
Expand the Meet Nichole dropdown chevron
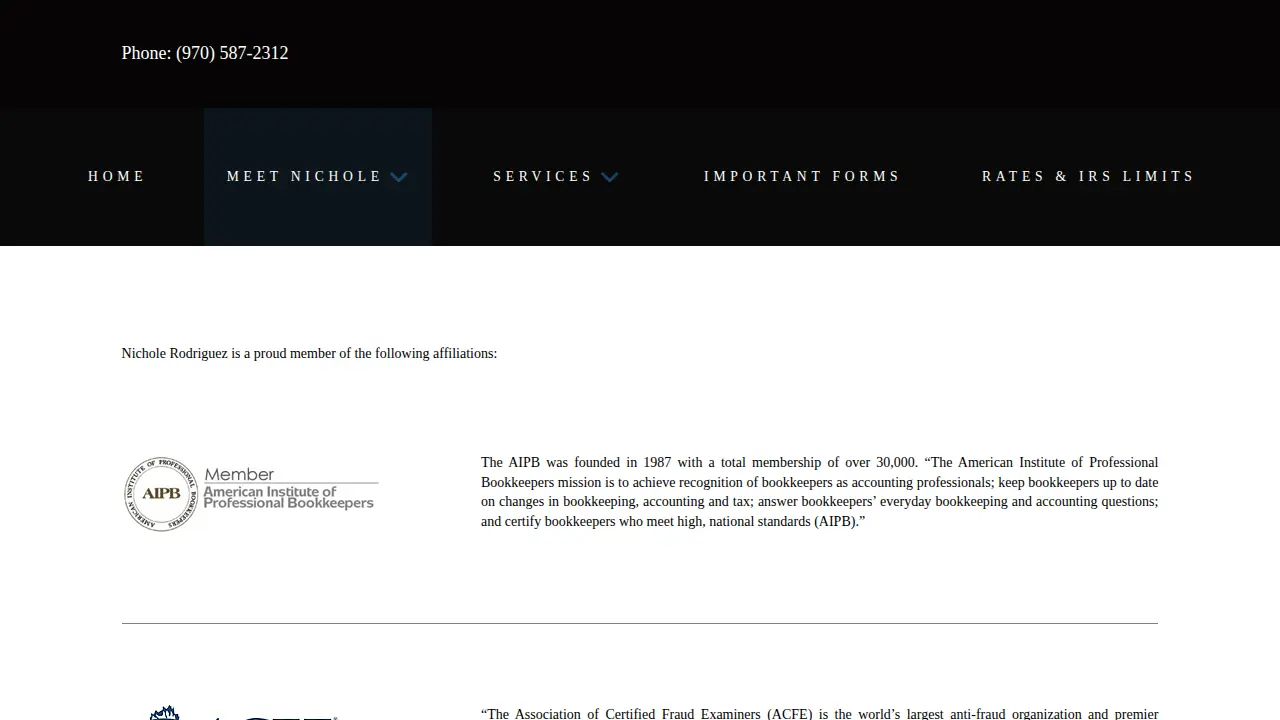pos(399,177)
